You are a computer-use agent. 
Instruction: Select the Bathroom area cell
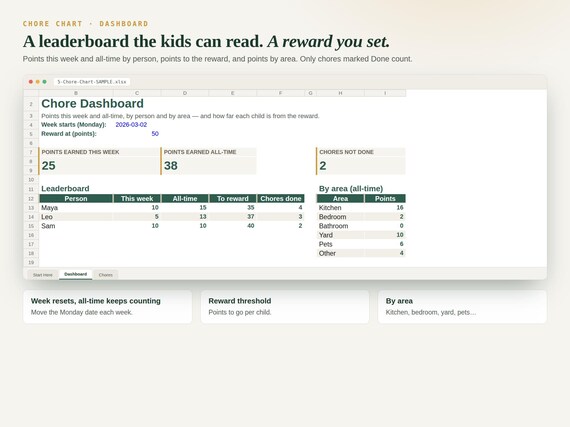coord(340,226)
